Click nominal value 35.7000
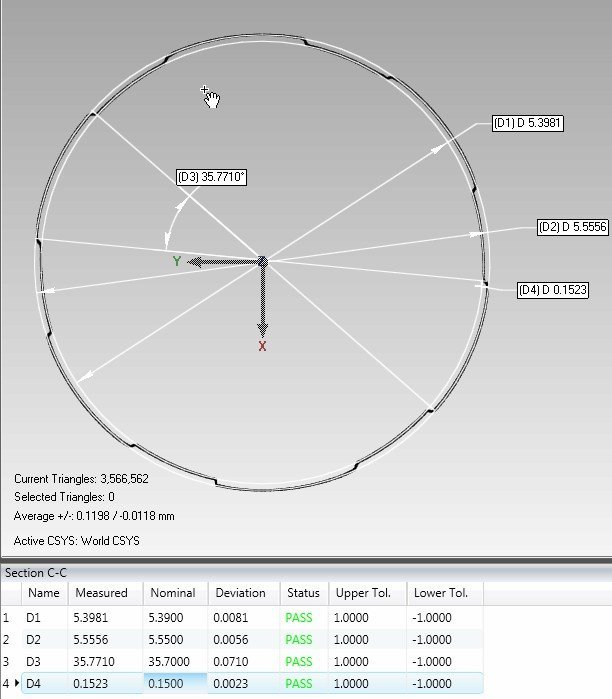Viewport: 612px width, 699px height. (x=169, y=662)
